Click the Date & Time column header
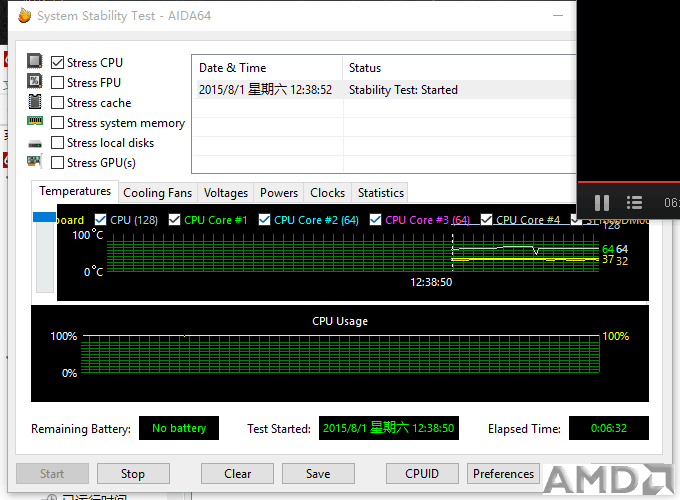 [x=267, y=68]
